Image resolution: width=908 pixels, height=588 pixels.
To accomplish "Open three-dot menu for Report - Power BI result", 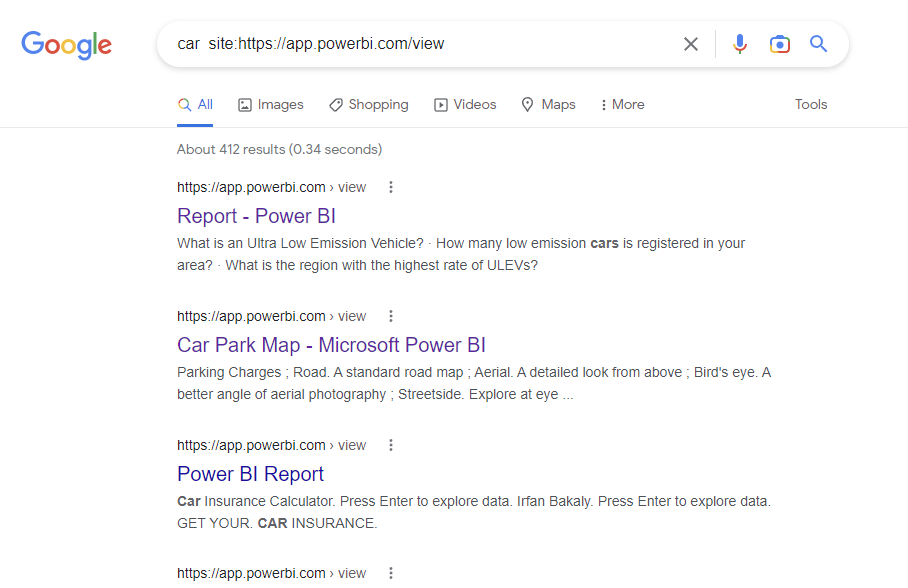I will pyautogui.click(x=391, y=187).
